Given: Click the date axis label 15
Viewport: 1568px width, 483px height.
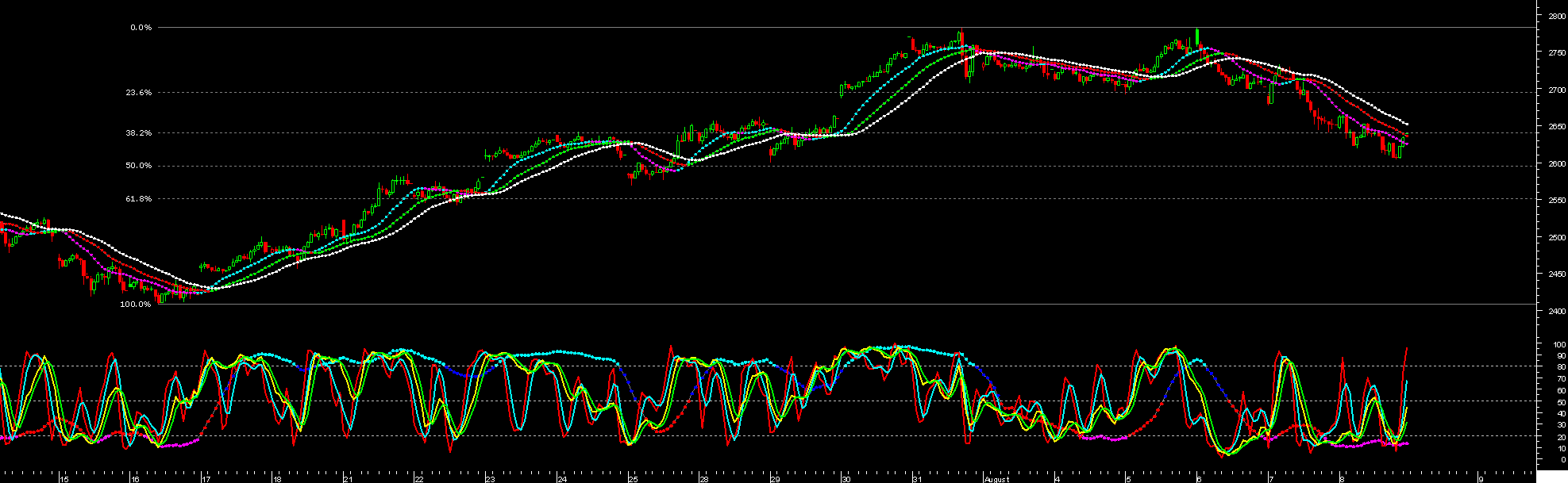Looking at the screenshot, I should [65, 479].
